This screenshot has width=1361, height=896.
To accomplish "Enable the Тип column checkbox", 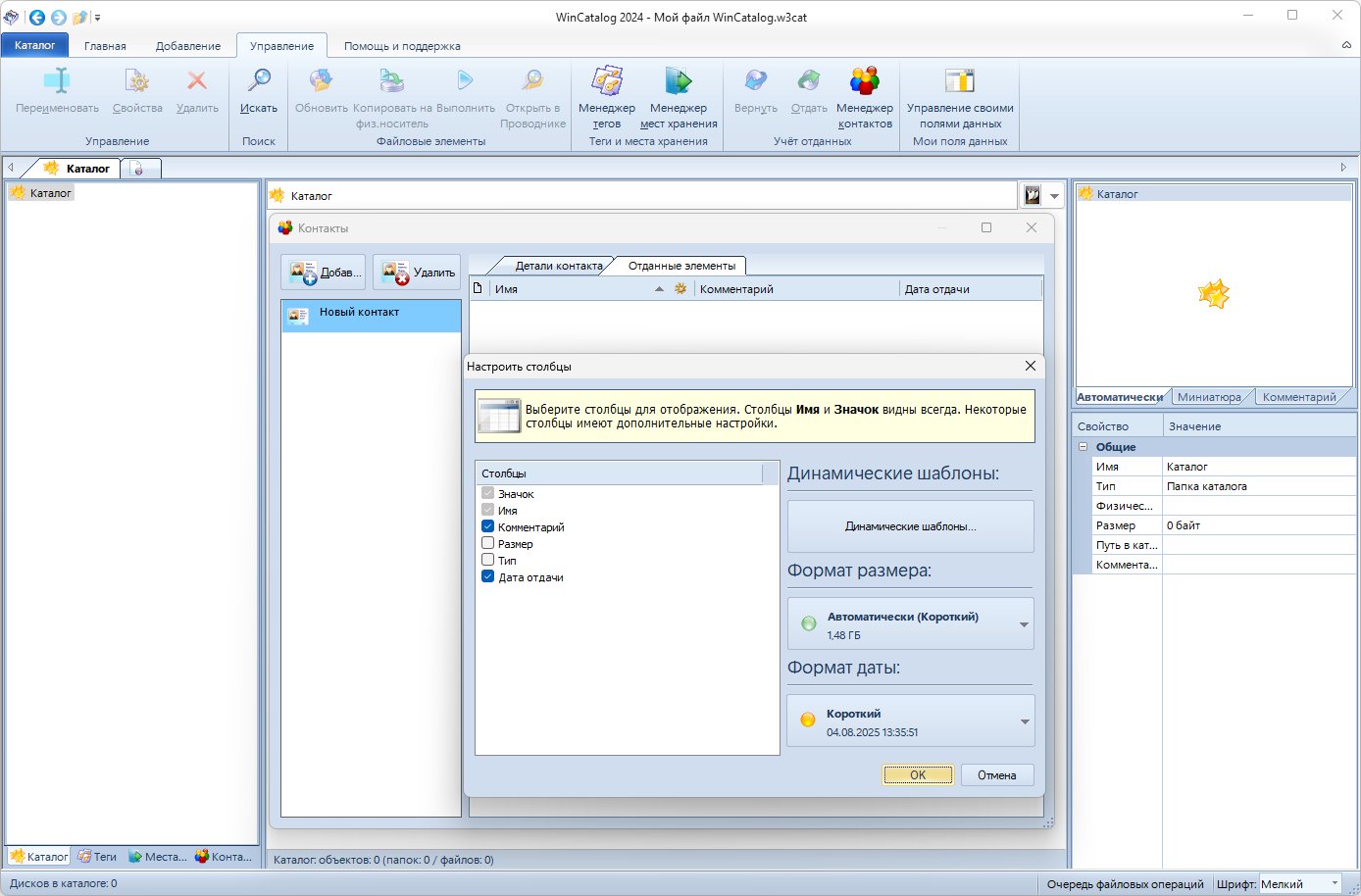I will (487, 560).
